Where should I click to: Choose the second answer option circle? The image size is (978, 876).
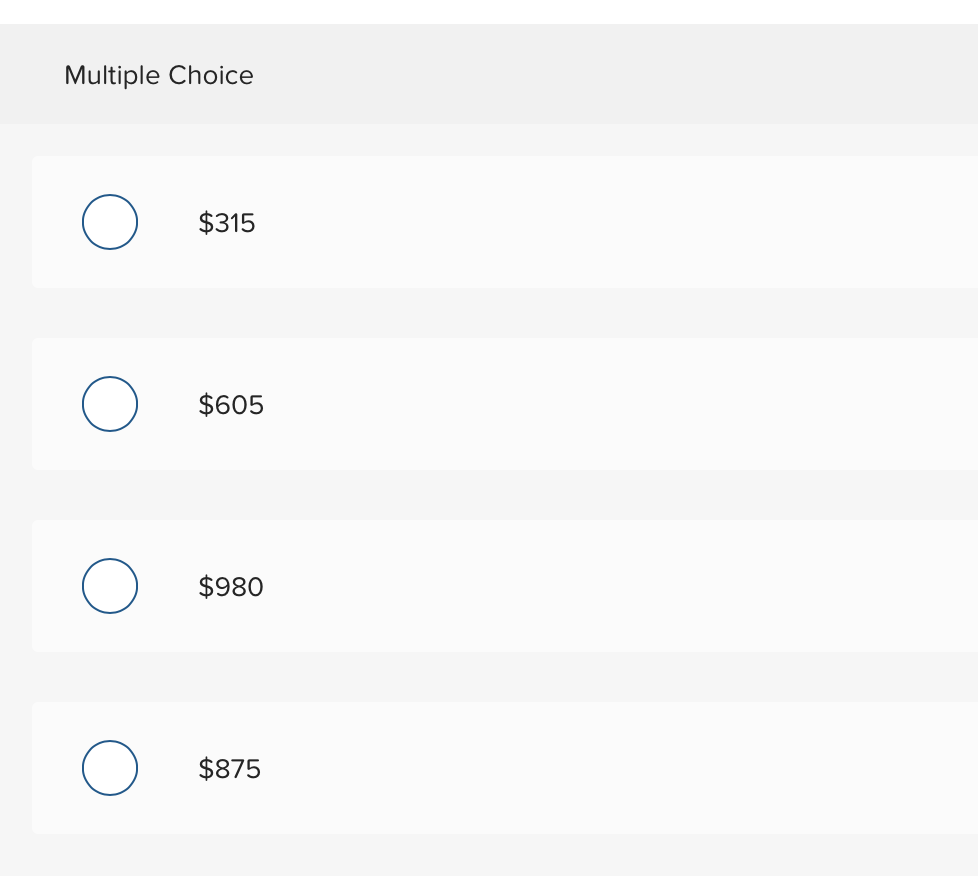110,404
